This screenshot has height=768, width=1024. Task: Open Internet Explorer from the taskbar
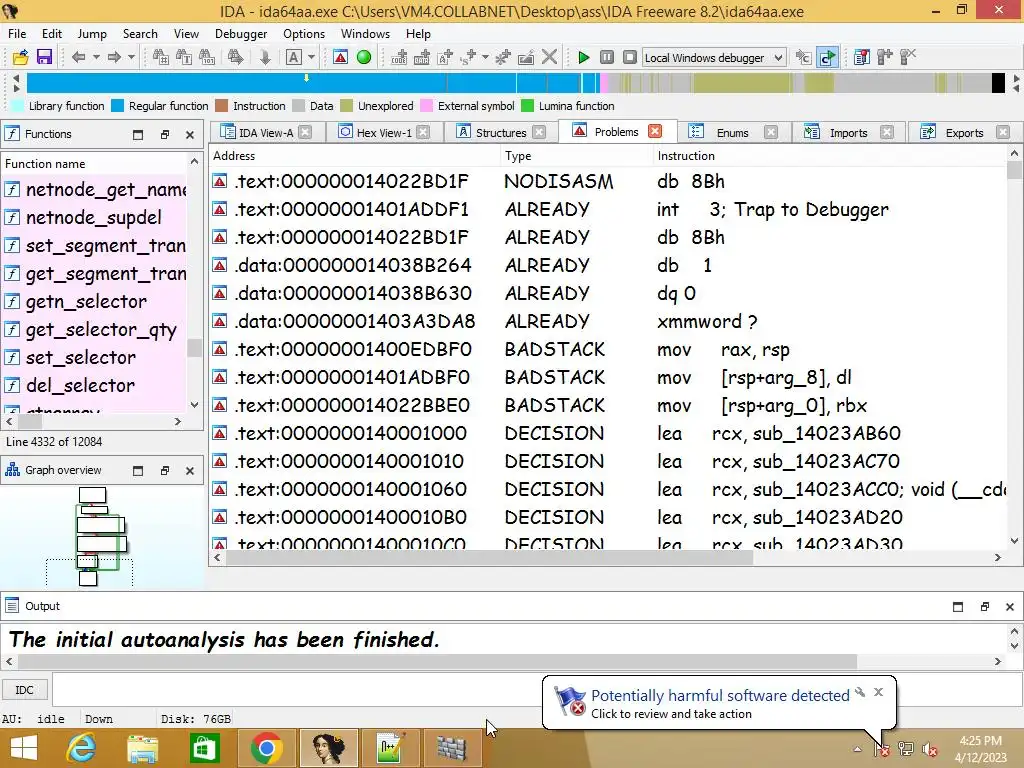tap(81, 748)
